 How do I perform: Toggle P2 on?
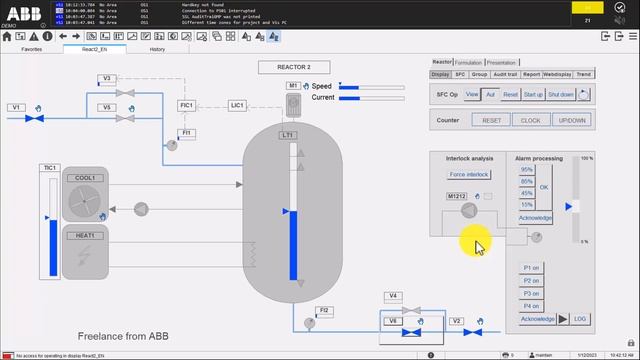[531, 281]
